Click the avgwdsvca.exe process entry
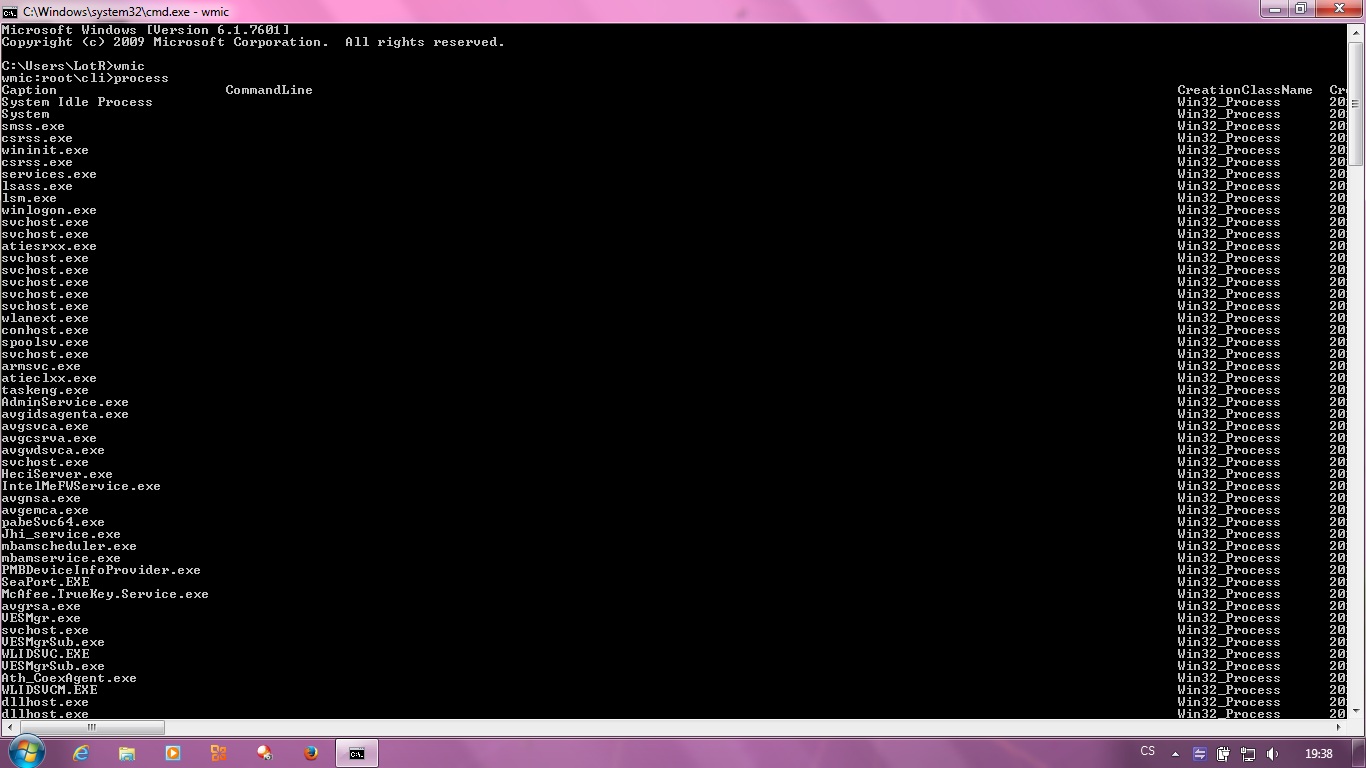 pyautogui.click(x=53, y=450)
